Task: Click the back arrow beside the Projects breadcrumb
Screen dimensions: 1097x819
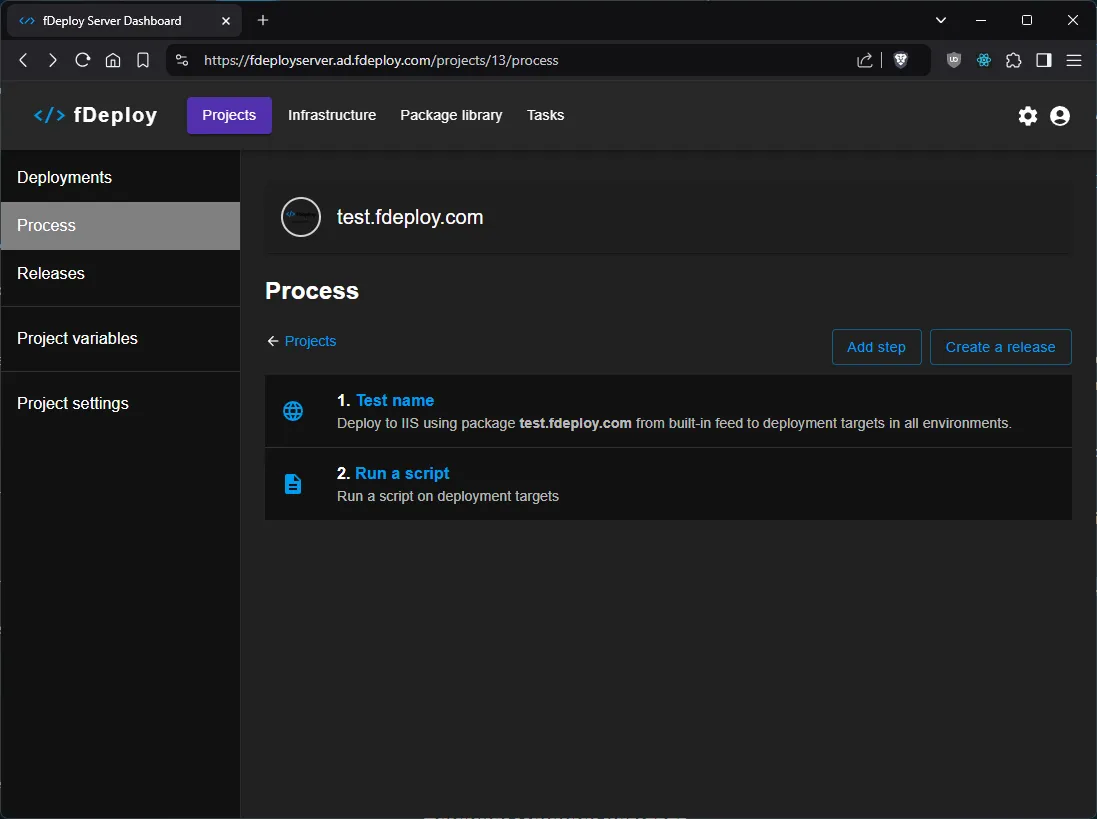Action: coord(271,341)
